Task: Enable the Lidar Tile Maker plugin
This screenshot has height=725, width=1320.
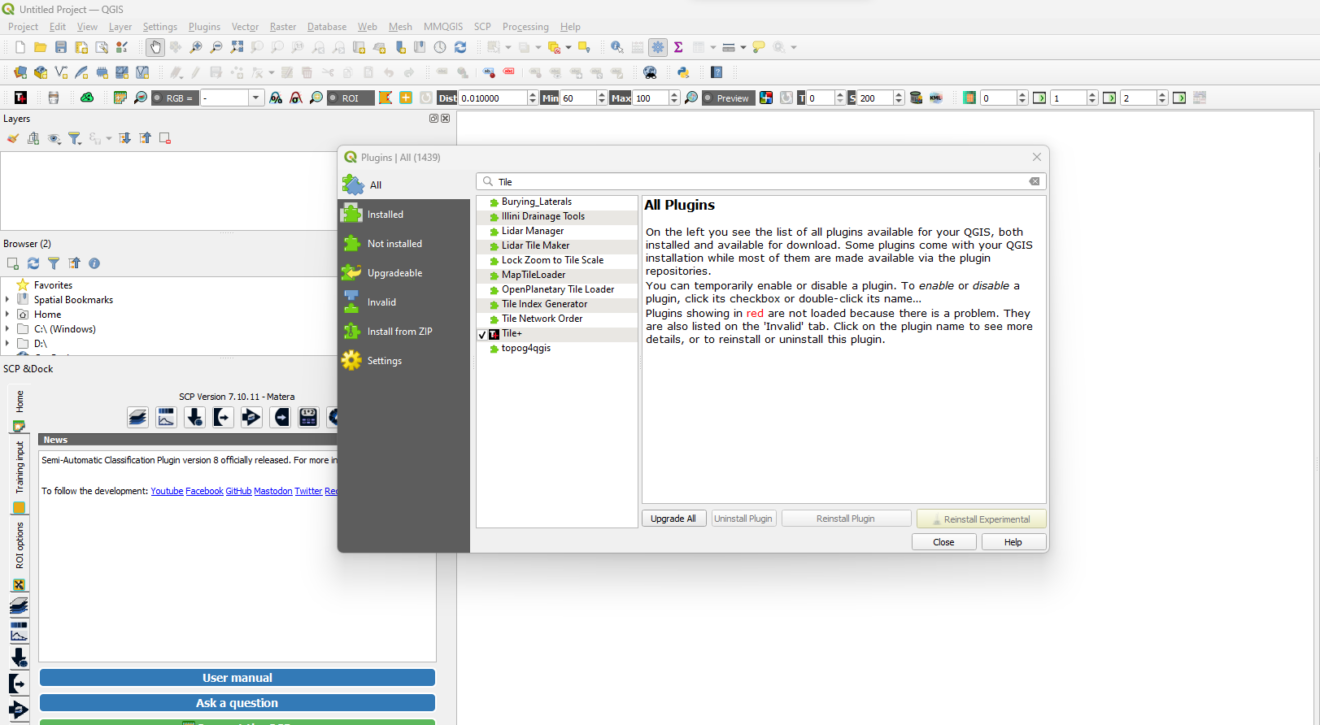Action: tap(484, 245)
